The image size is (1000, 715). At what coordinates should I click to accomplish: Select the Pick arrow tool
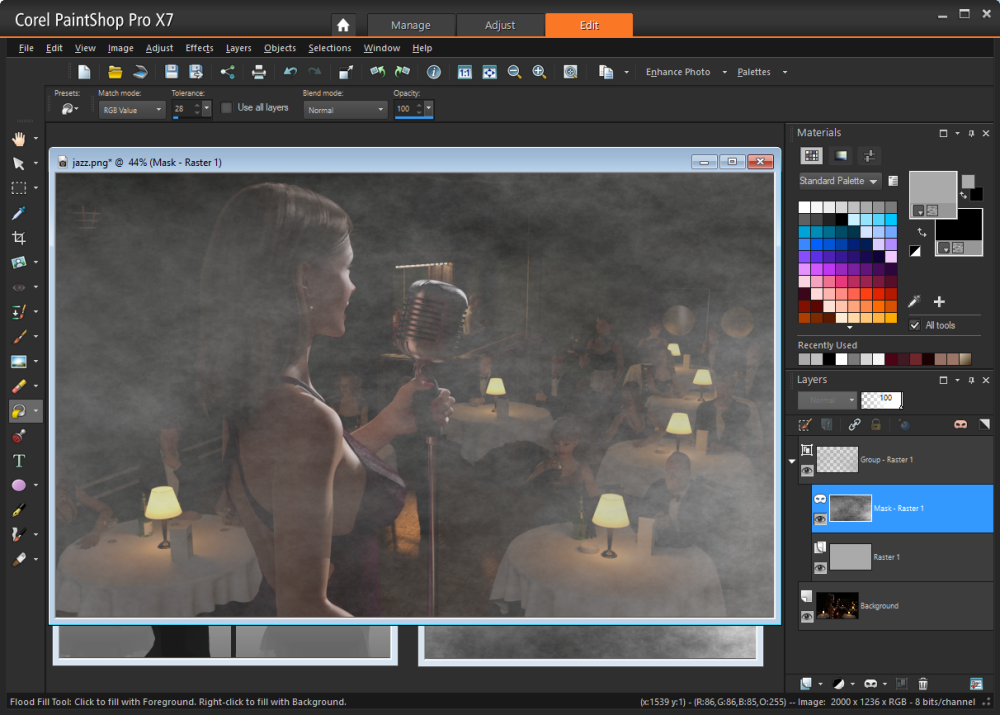pos(19,163)
